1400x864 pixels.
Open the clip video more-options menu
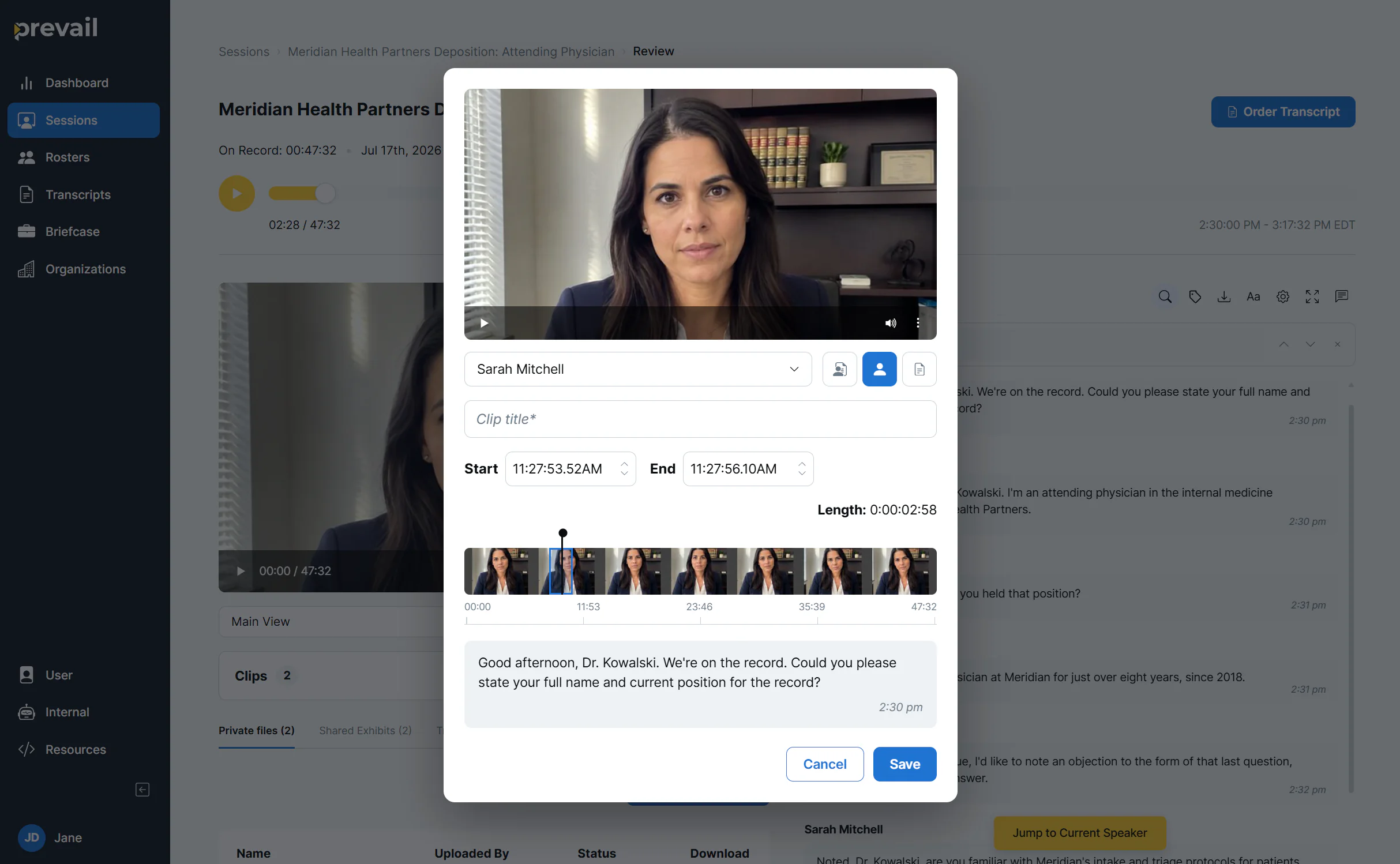tap(918, 323)
